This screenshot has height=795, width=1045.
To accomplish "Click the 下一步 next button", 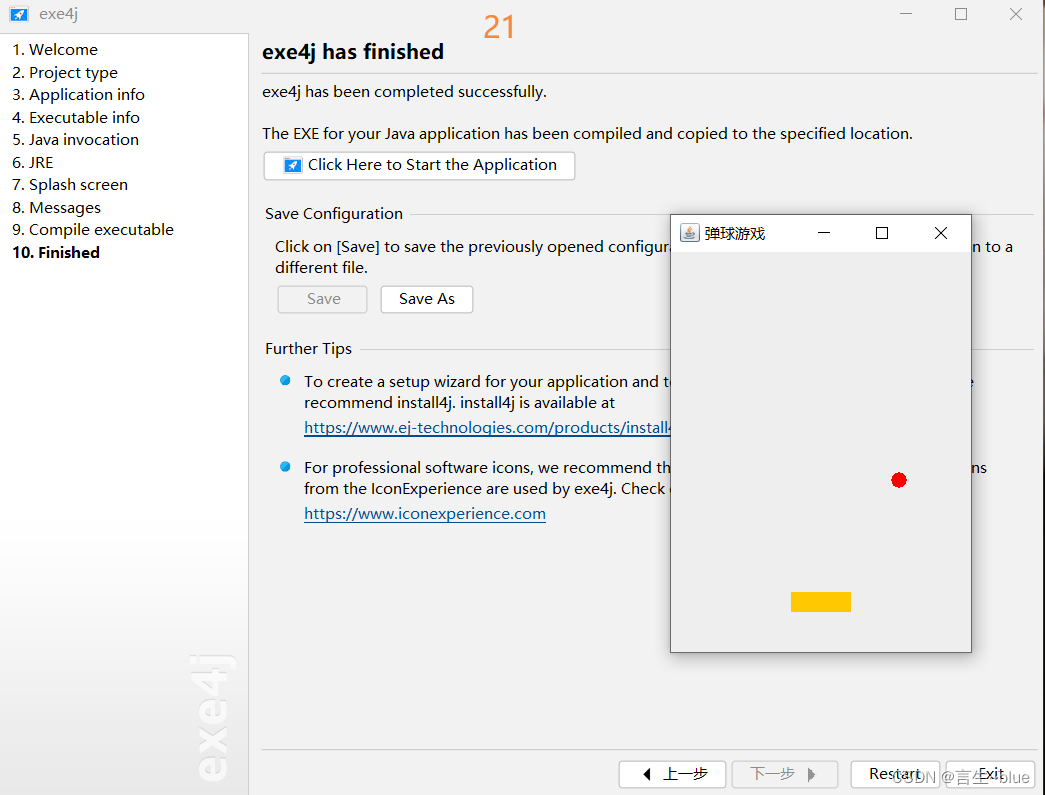I will pos(784,774).
